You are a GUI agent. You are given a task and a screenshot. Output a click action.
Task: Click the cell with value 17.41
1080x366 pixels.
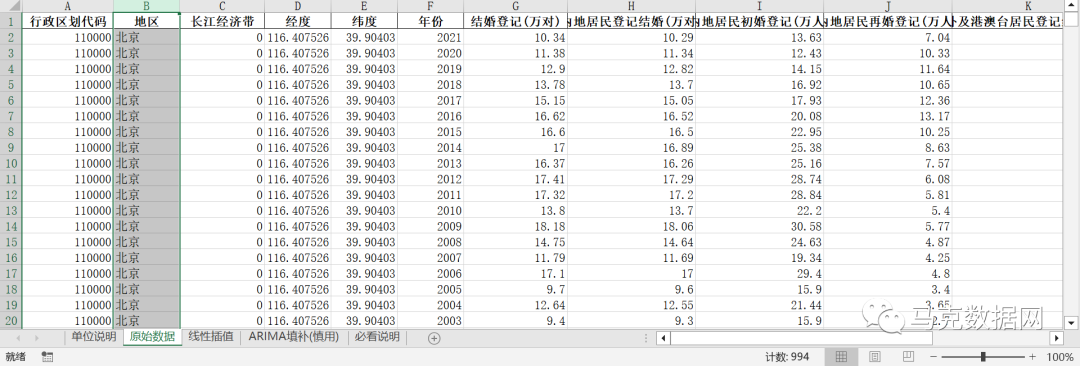pyautogui.click(x=515, y=179)
